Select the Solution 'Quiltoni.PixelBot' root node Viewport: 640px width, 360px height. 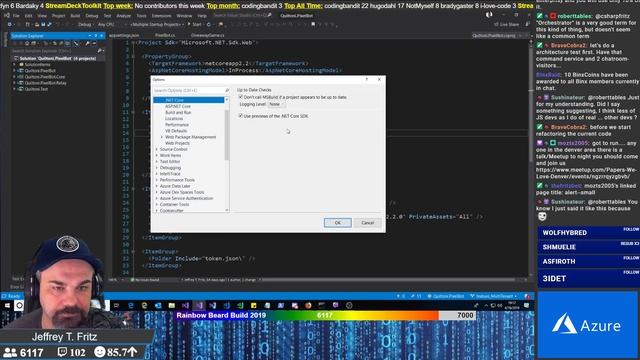pos(58,58)
